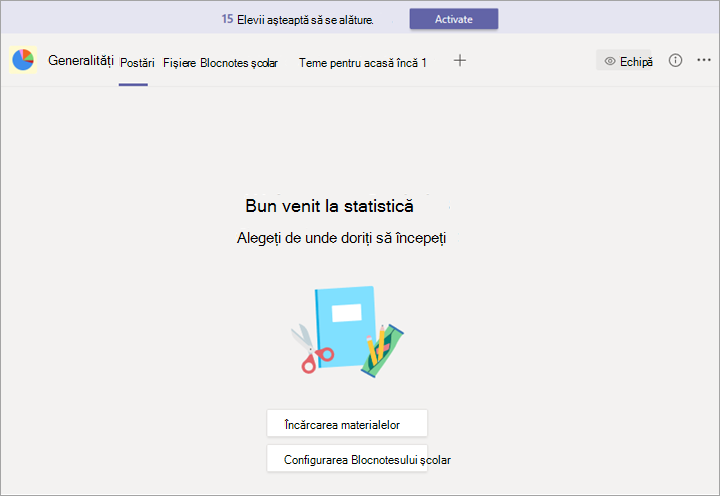Click Încărcarea materialelor button
The height and width of the screenshot is (496, 720).
pos(347,423)
